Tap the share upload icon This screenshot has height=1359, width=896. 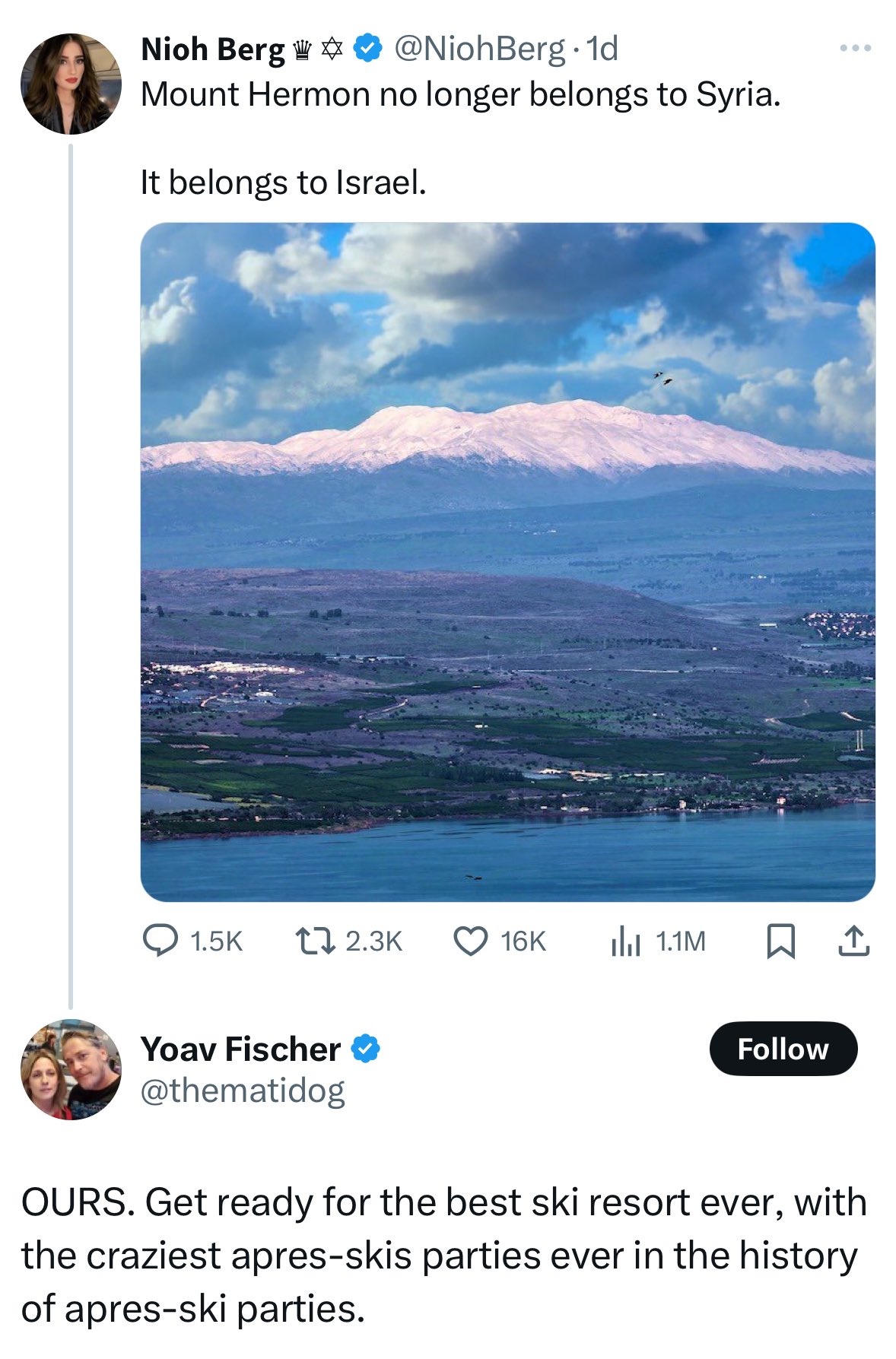[x=853, y=941]
